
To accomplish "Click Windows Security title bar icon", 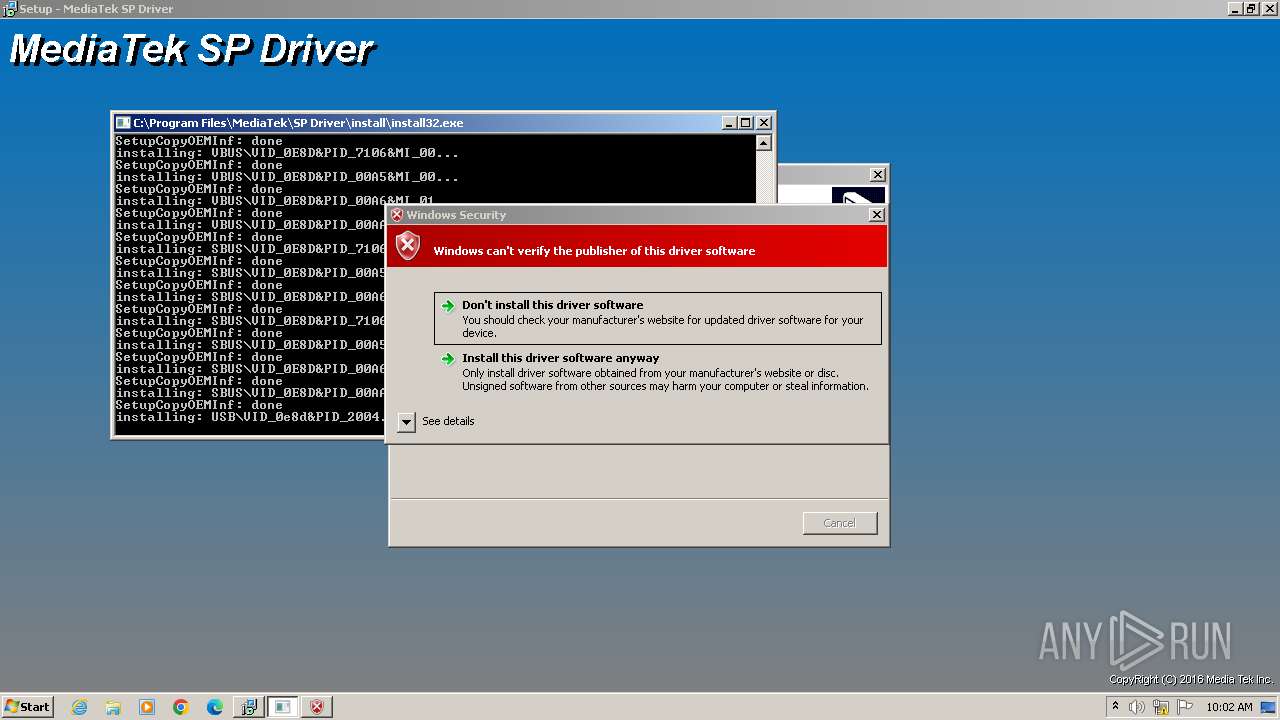I will (x=397, y=215).
